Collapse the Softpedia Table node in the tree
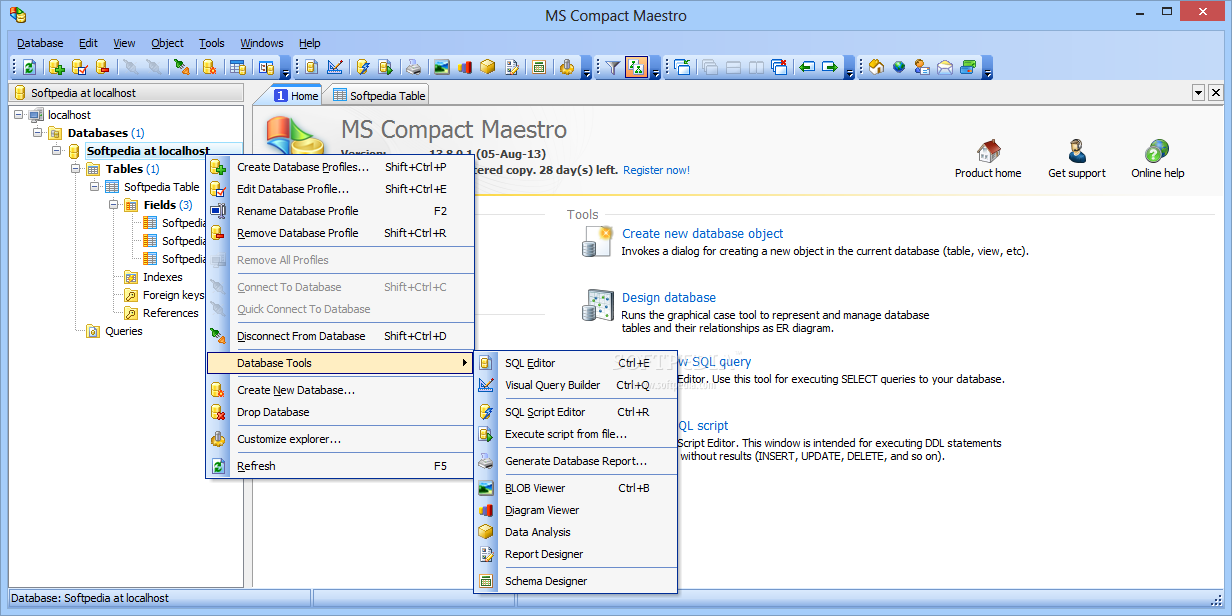The height and width of the screenshot is (616, 1232). [x=94, y=187]
